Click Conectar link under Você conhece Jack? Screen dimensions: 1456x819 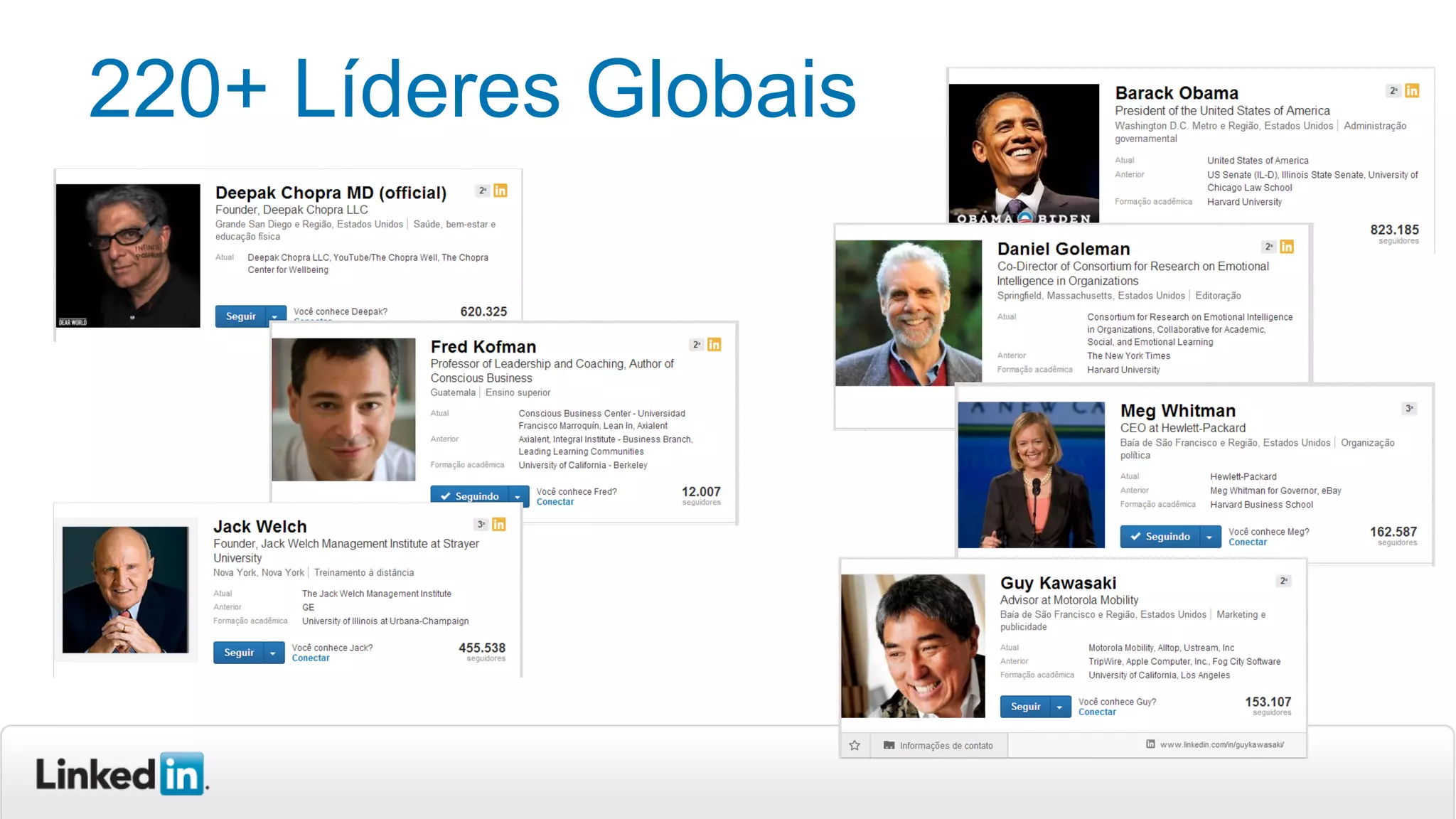(x=311, y=658)
